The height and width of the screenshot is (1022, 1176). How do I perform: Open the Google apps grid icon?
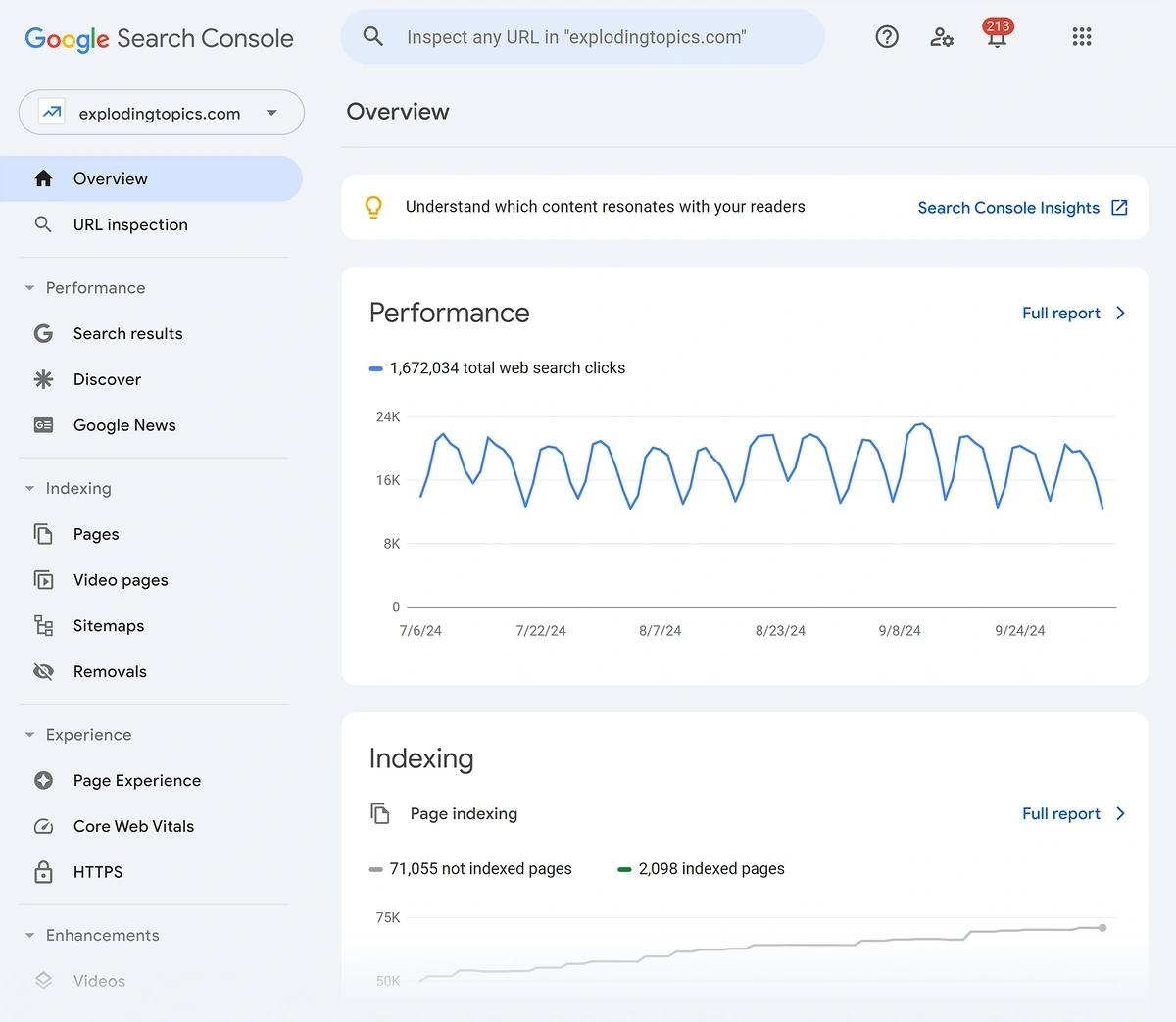coord(1082,37)
